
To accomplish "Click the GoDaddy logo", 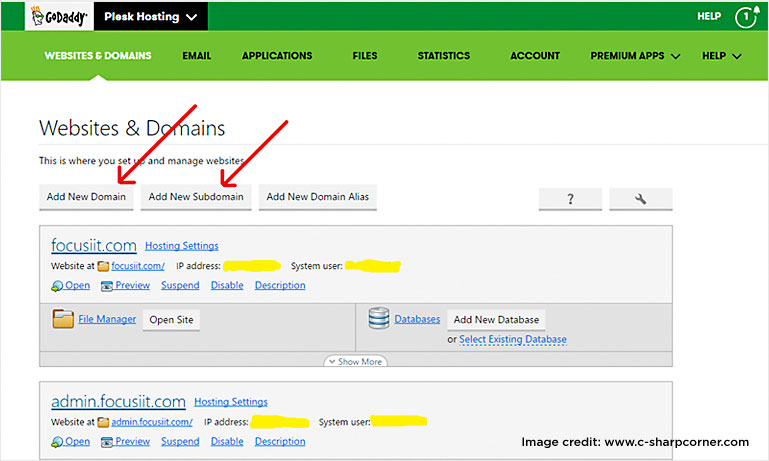I will point(59,17).
